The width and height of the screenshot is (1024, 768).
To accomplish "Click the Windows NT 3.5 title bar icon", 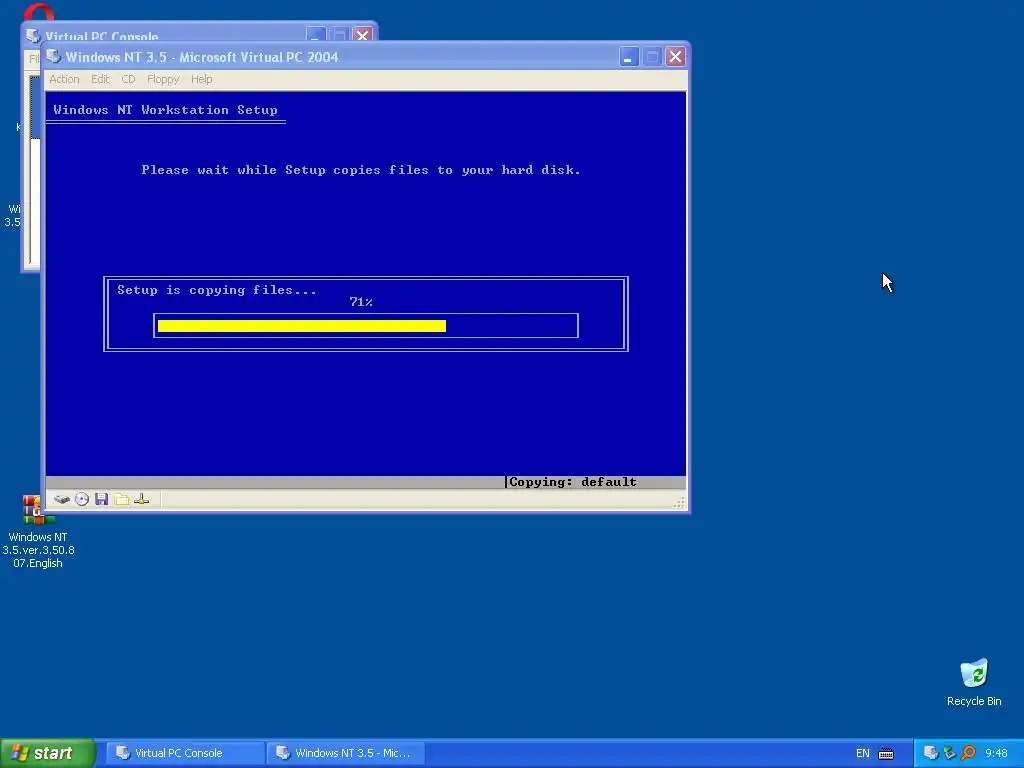I will click(54, 57).
